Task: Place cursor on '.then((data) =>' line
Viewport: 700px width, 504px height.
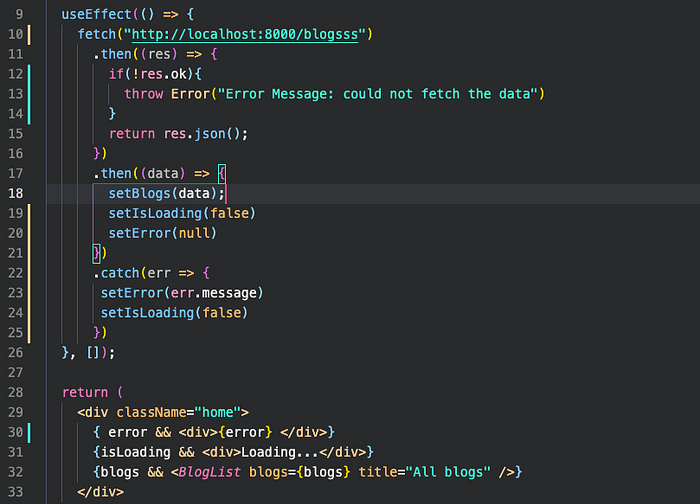Action: 151,174
